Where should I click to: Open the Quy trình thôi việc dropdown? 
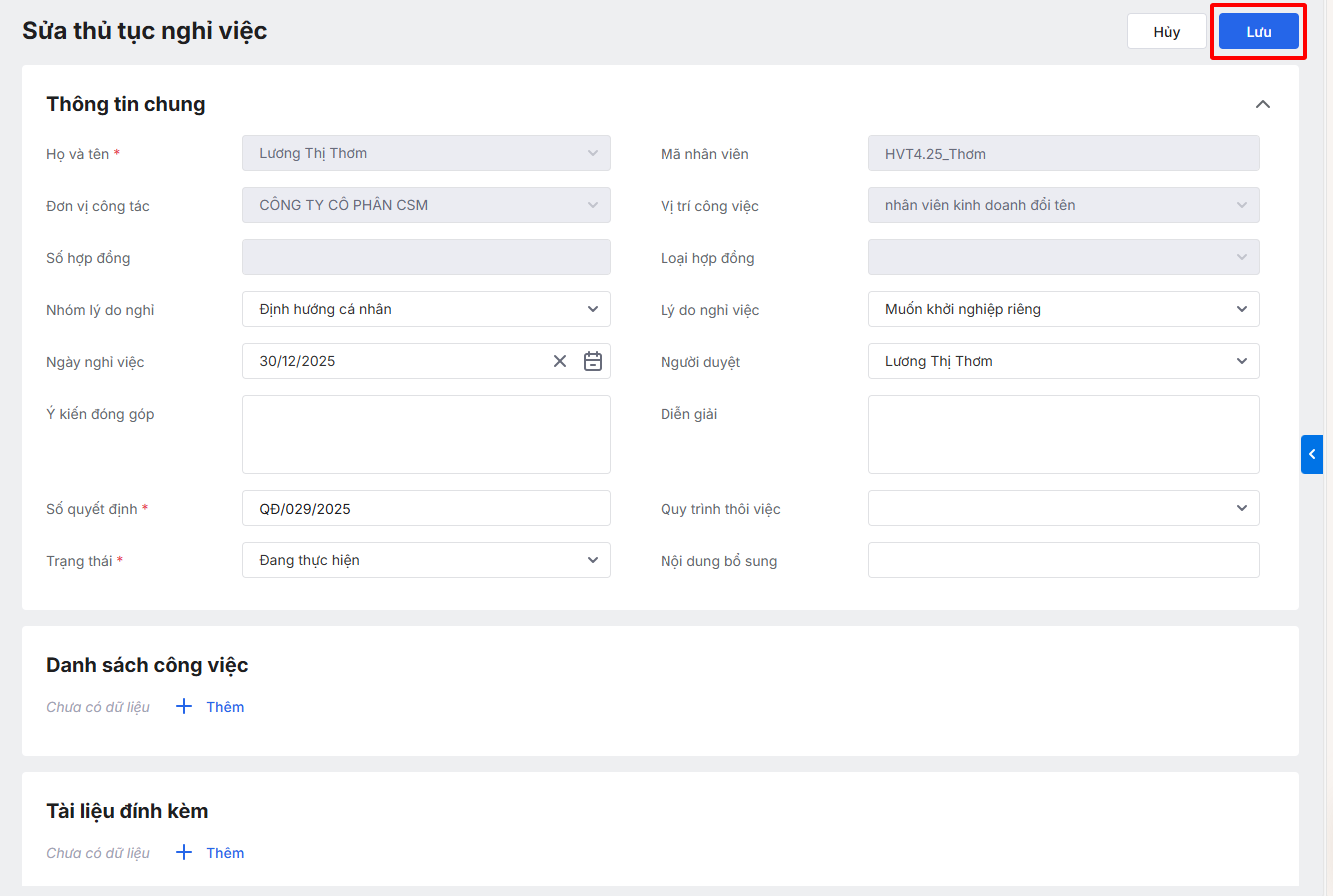click(x=1063, y=508)
